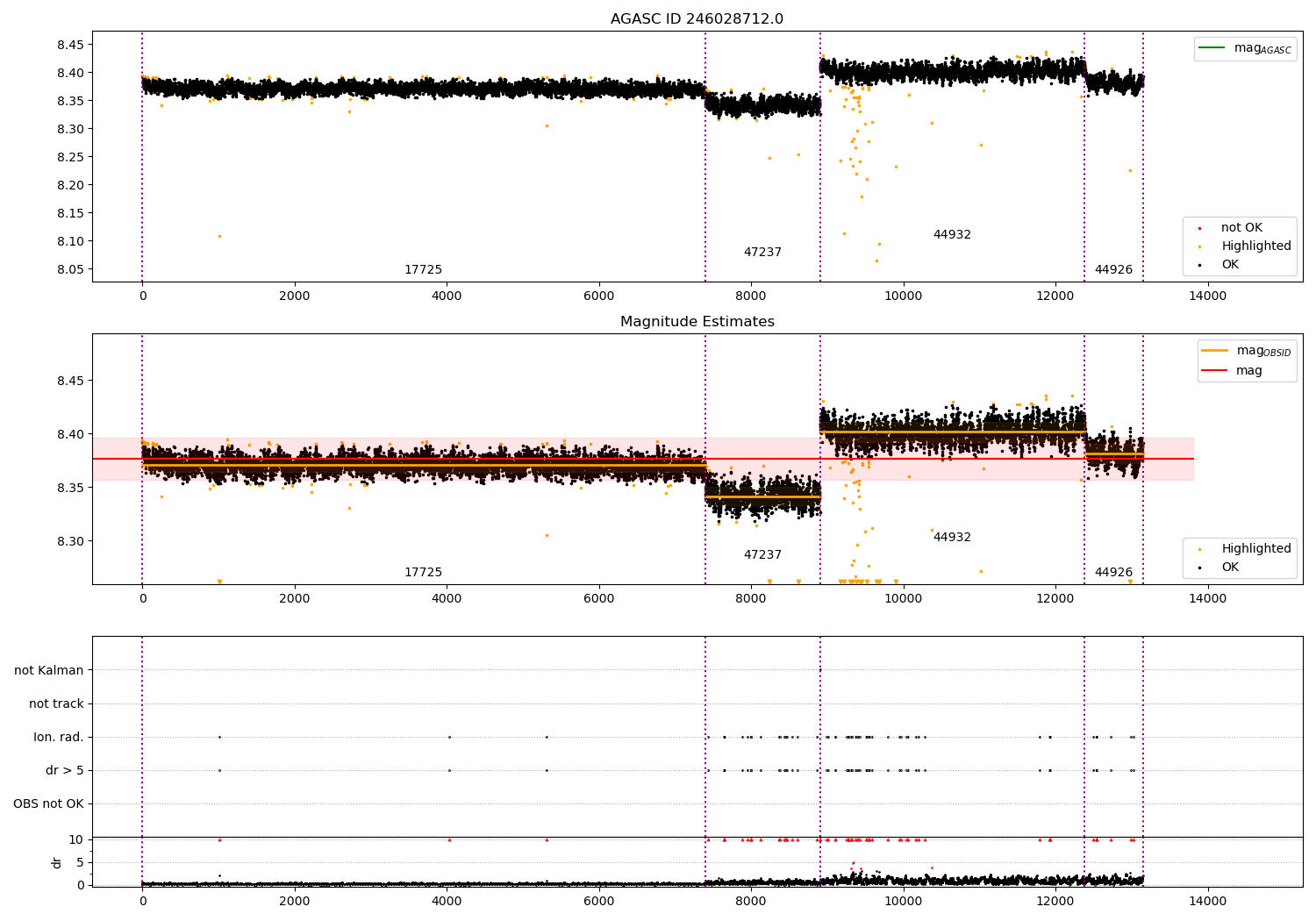The width and height of the screenshot is (1316, 921).
Task: Click the red 'mag' legend line
Action: [1215, 370]
